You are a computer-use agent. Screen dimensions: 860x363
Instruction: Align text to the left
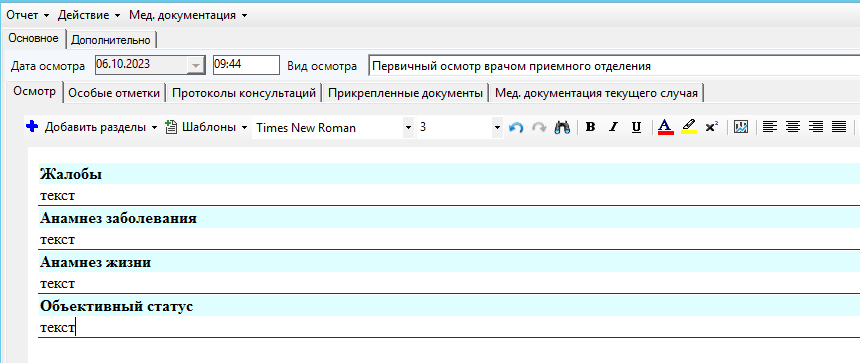coord(770,128)
